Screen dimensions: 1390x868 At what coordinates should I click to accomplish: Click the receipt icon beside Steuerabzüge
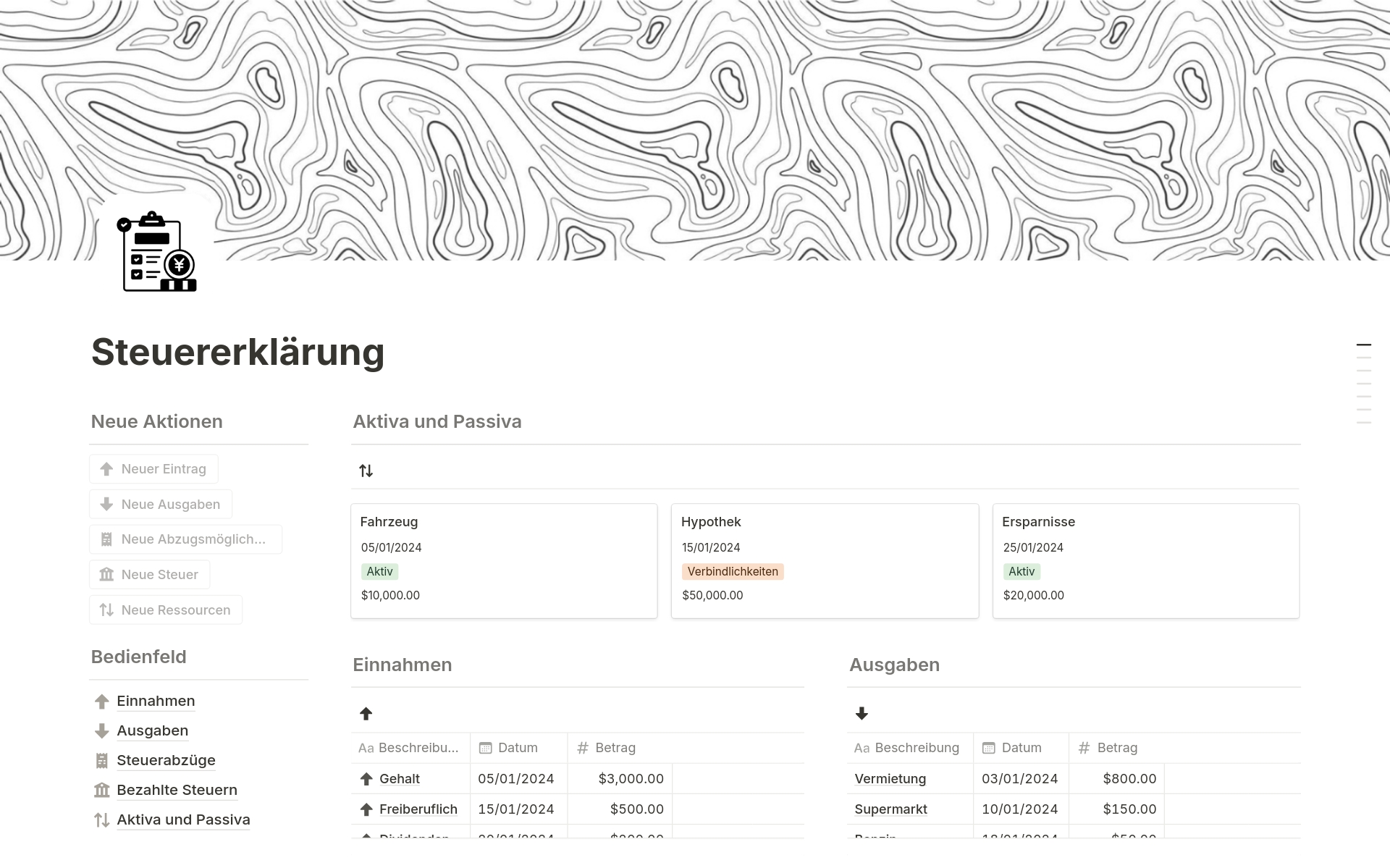click(102, 760)
